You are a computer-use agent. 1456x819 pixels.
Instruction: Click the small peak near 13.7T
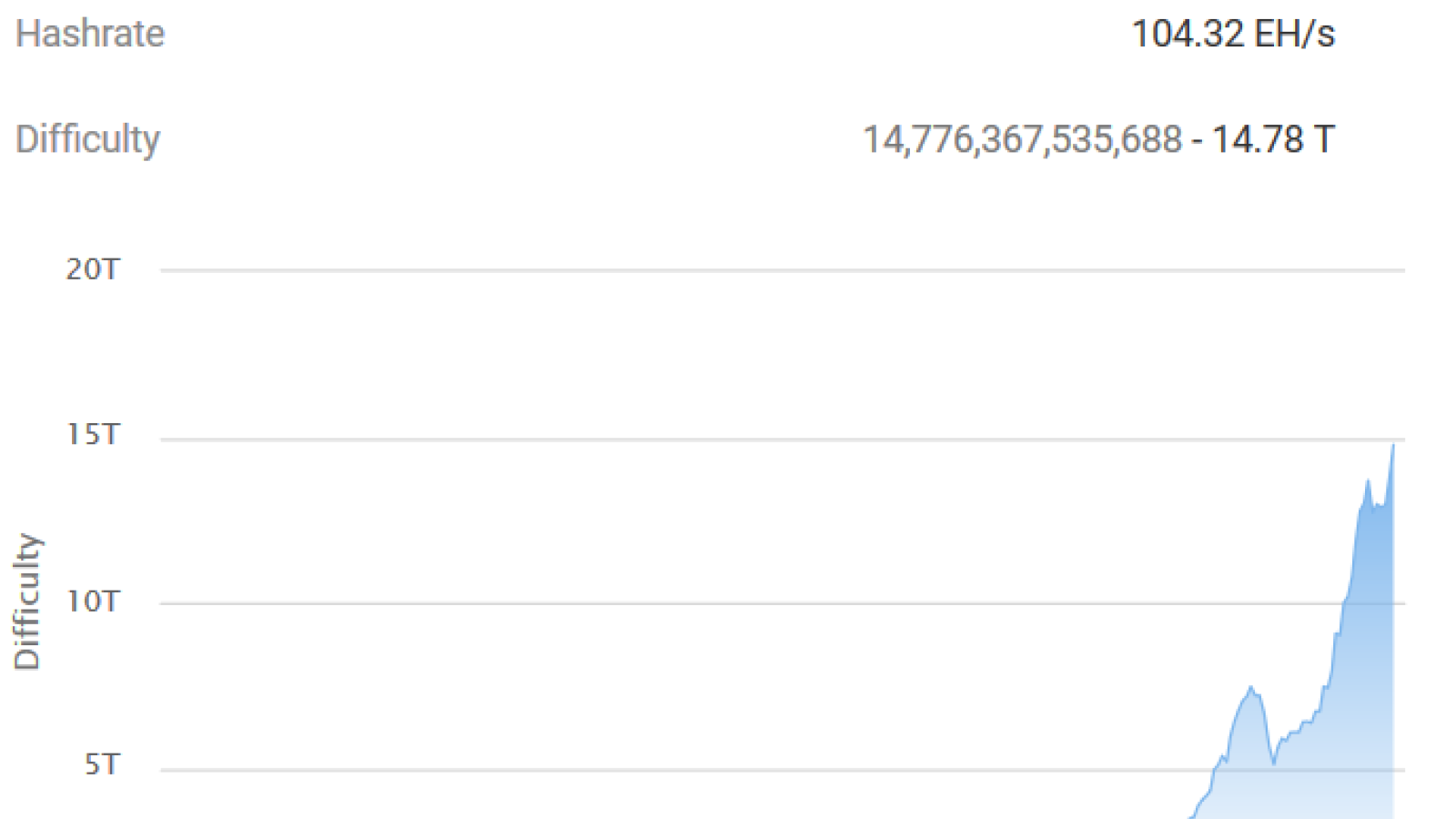pyautogui.click(x=1367, y=481)
